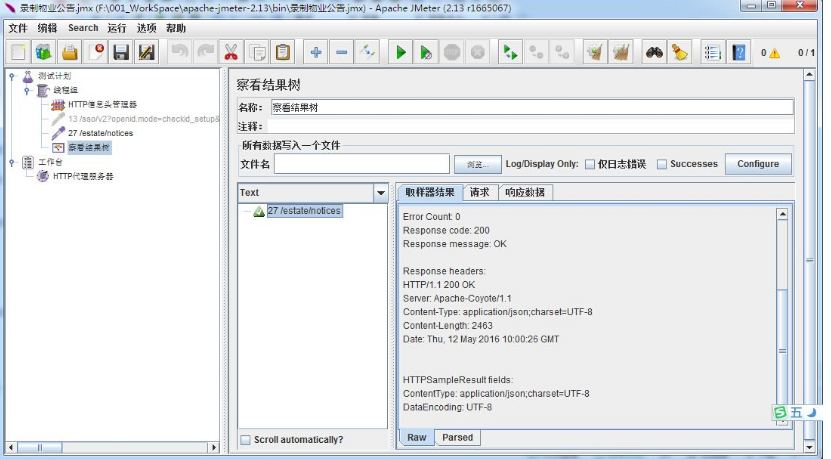The image size is (831, 459).
Task: Switch to the 请求 tab
Action: (480, 192)
